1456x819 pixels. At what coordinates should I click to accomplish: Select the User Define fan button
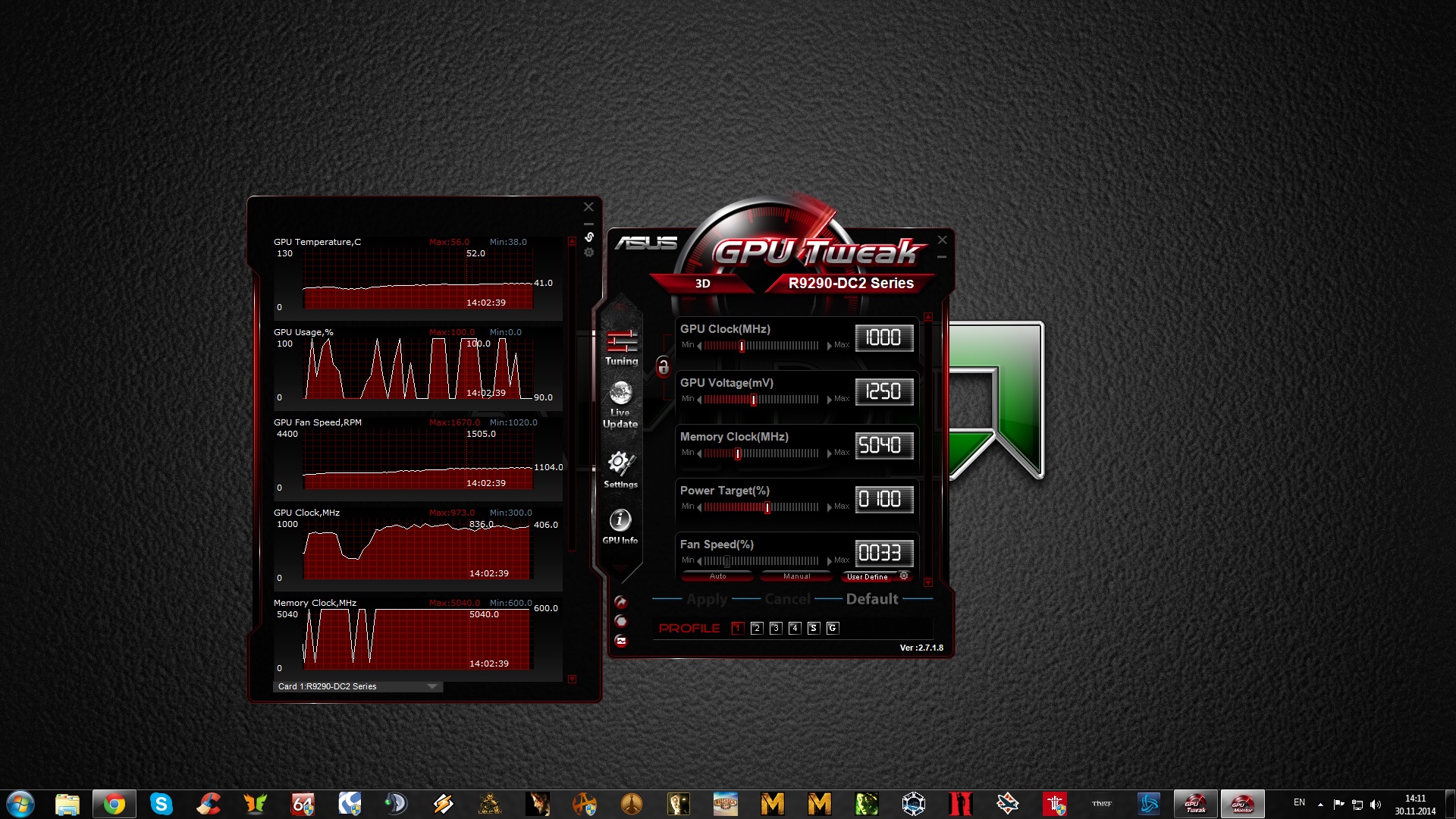(x=867, y=577)
